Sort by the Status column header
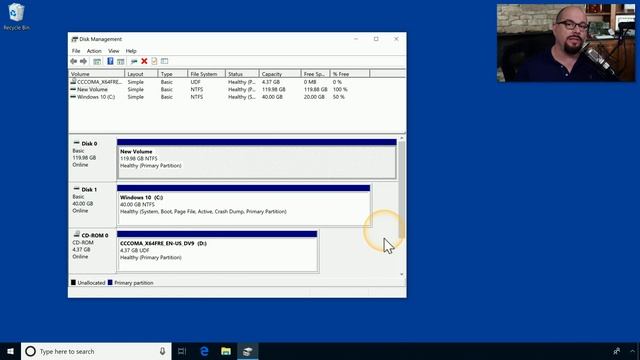640x360 pixels. tap(242, 74)
